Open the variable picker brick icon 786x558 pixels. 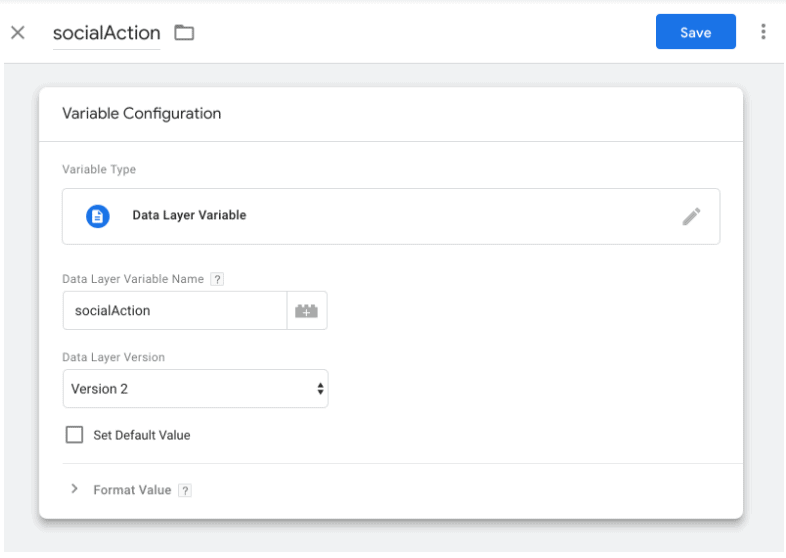[306, 311]
